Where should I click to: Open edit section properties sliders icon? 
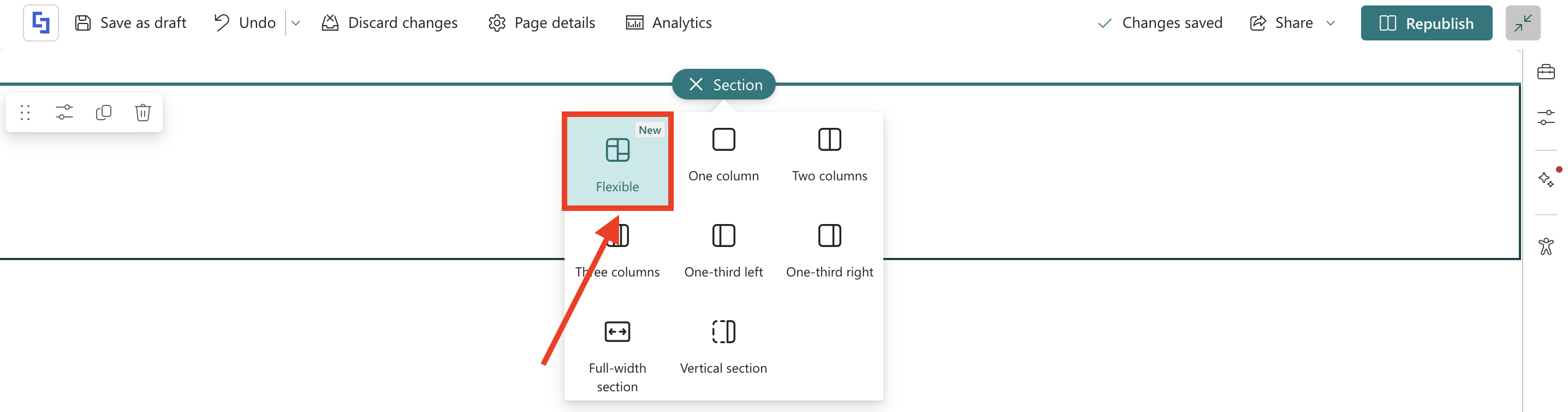point(64,113)
